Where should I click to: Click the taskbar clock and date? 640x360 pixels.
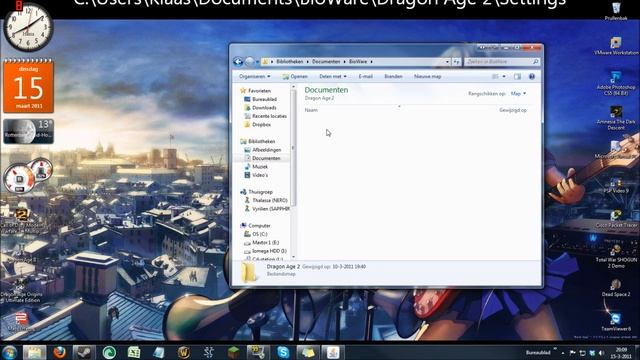pyautogui.click(x=622, y=353)
